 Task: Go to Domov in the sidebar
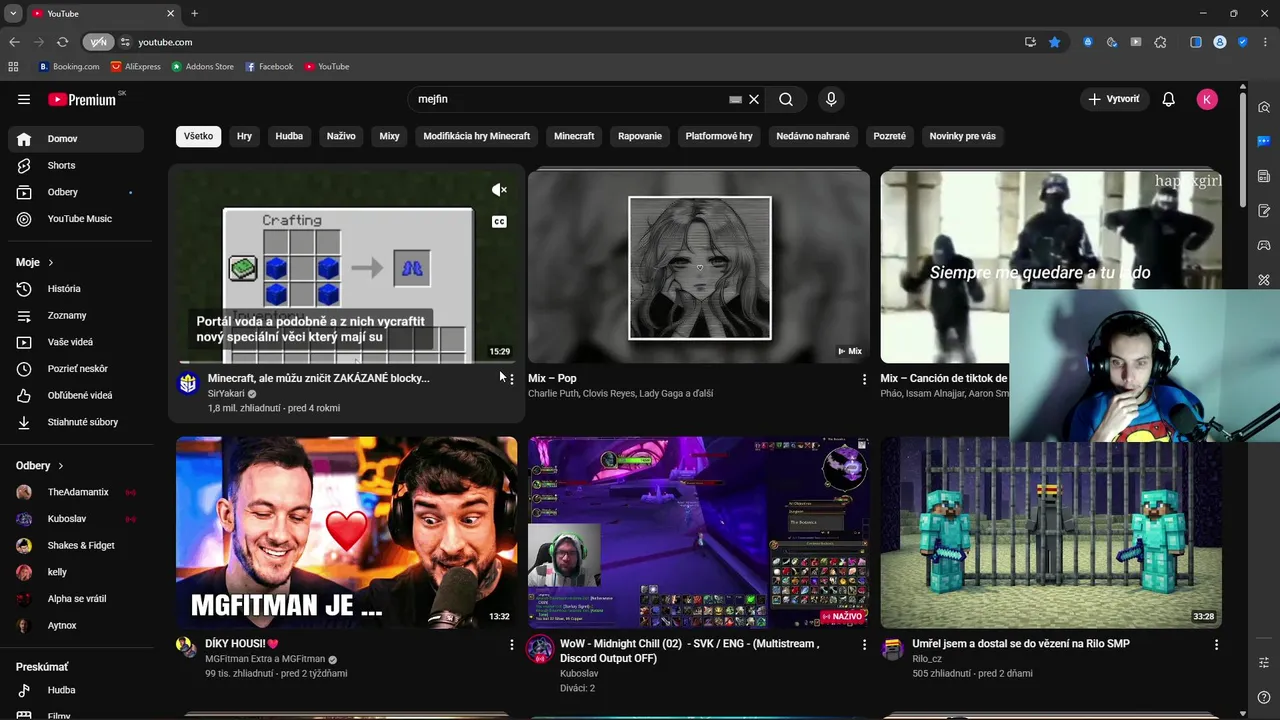coord(76,139)
